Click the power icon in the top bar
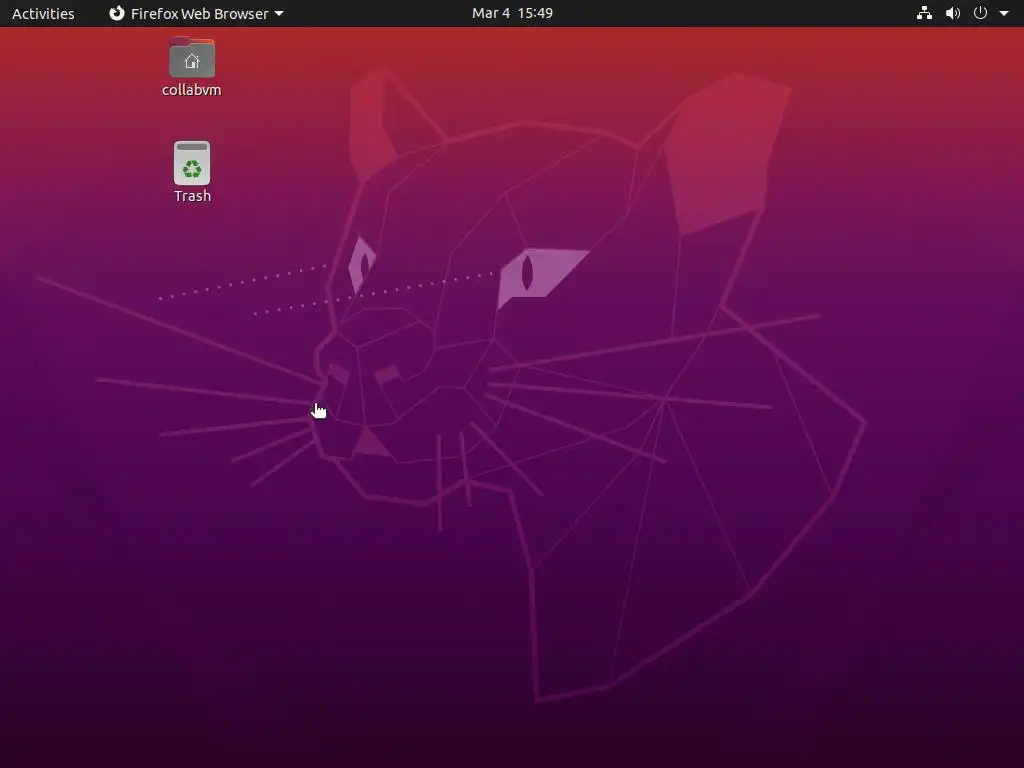Screen dimensions: 1024x768 (x=980, y=13)
